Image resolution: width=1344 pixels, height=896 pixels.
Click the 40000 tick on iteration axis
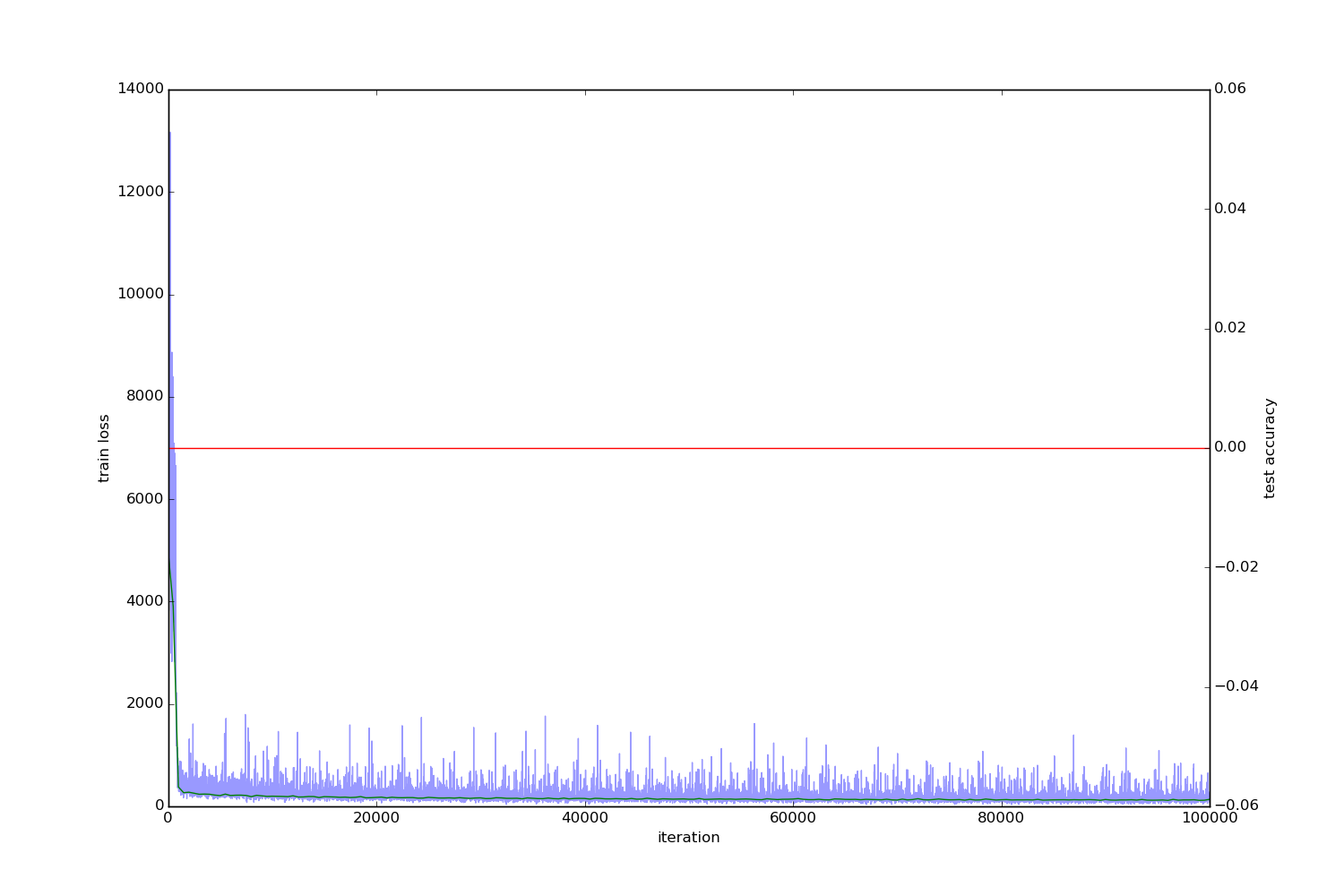coord(585,817)
